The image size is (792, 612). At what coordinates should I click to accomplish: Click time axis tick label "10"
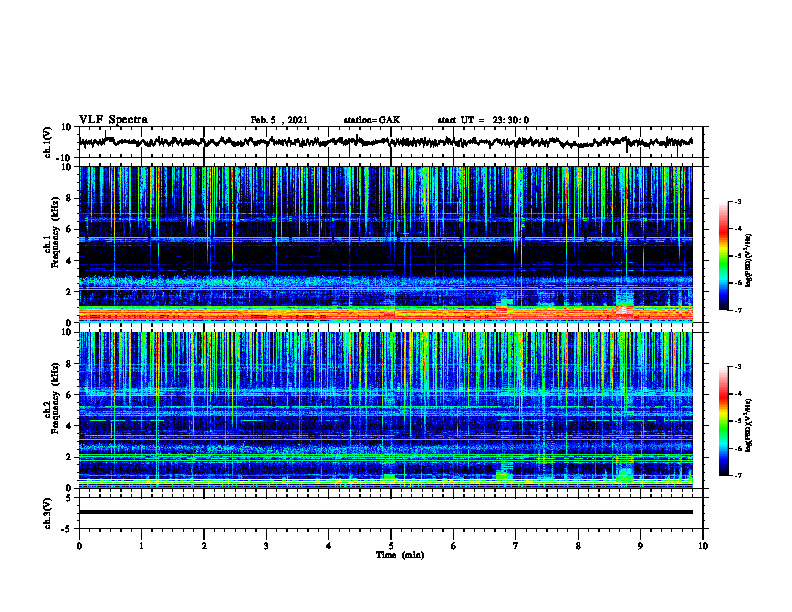pyautogui.click(x=703, y=546)
